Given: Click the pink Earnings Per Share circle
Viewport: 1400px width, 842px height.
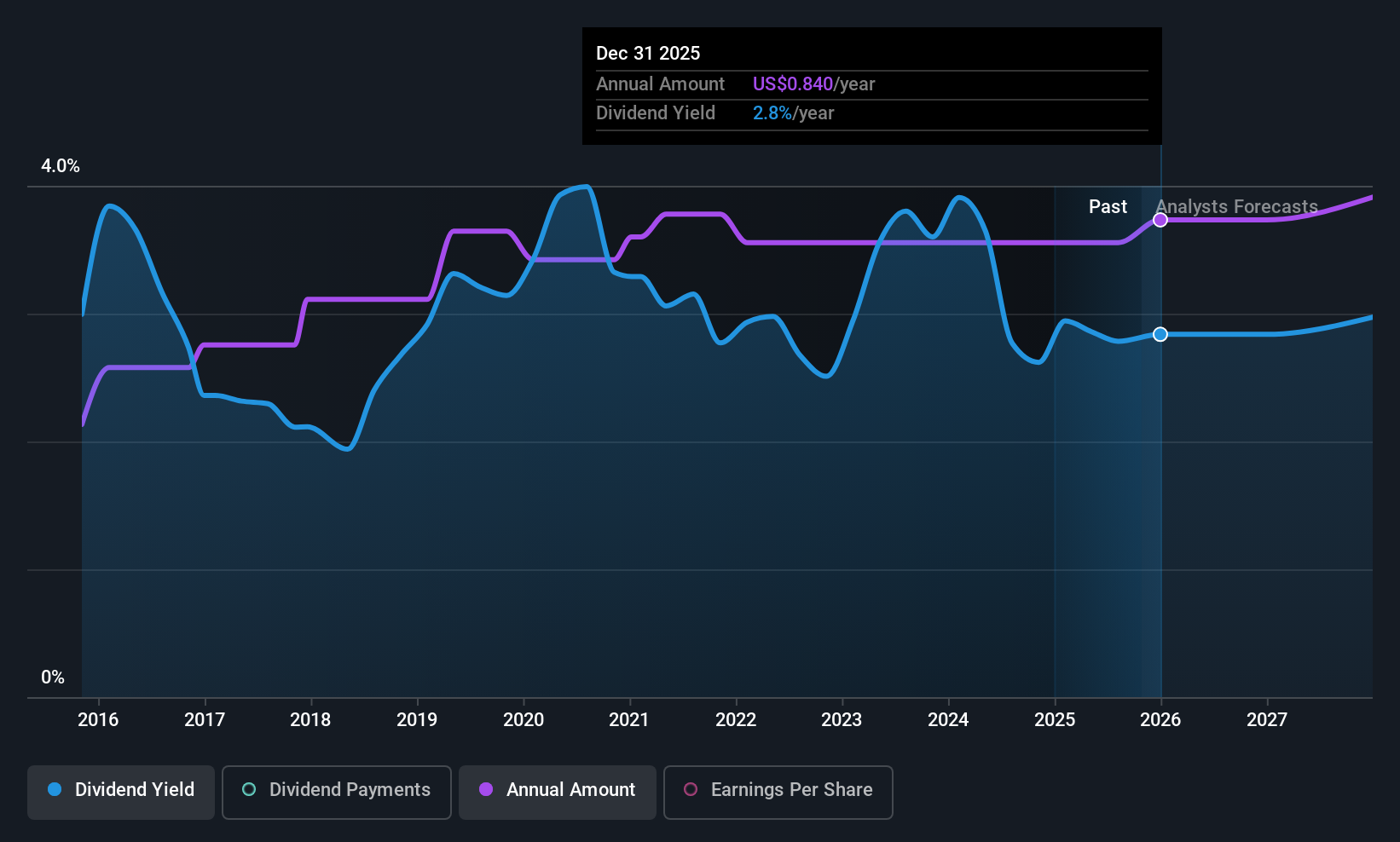Looking at the screenshot, I should pos(691,790).
